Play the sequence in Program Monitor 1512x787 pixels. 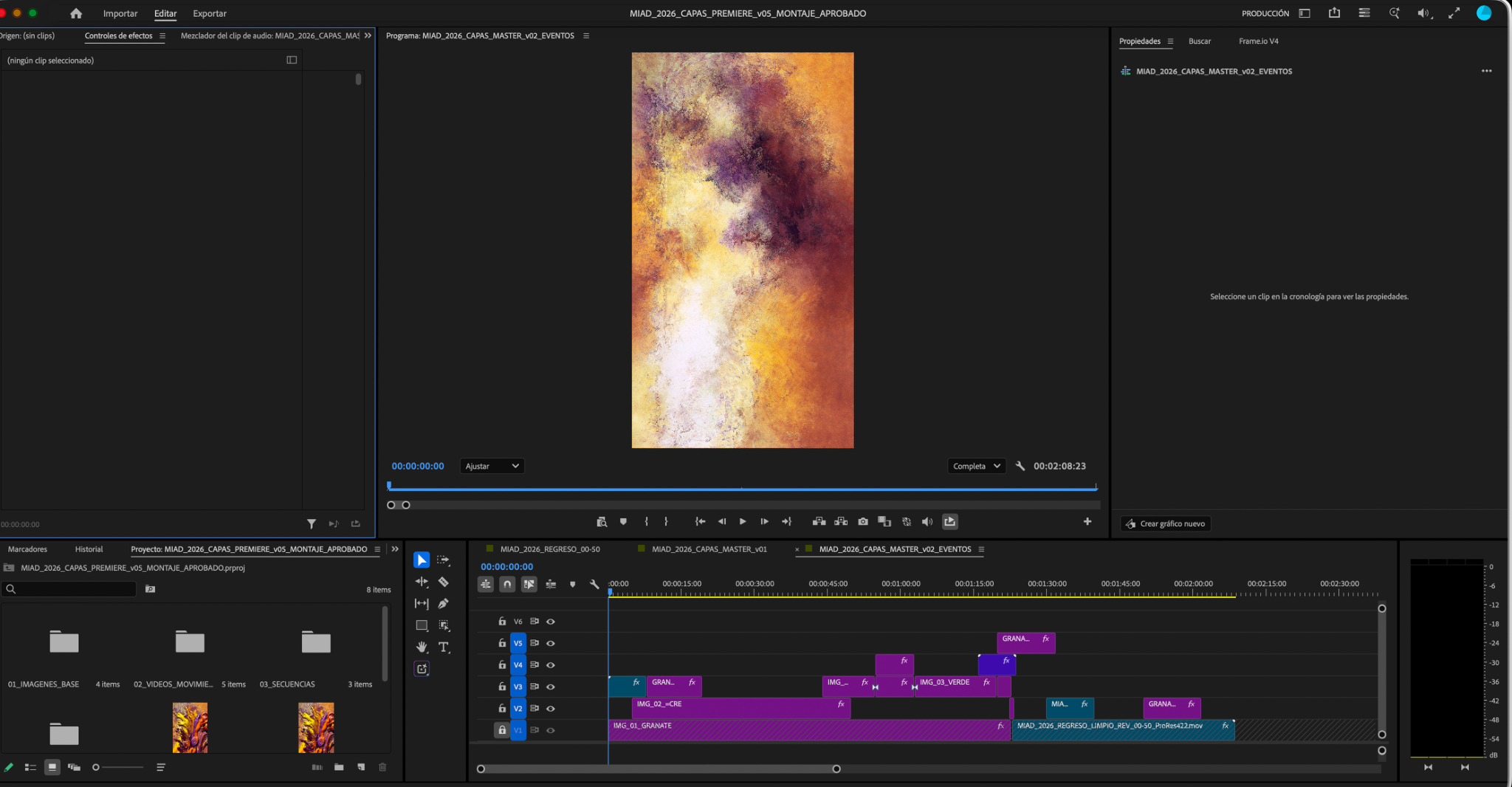pos(743,522)
